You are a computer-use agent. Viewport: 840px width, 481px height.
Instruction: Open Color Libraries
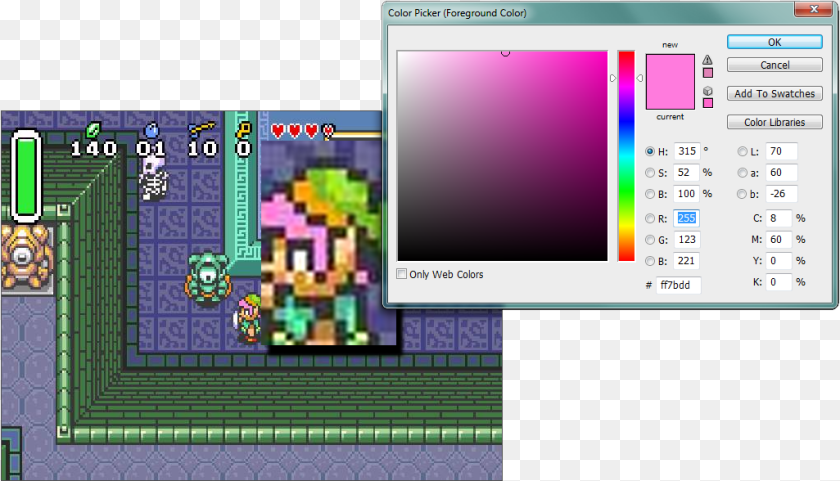pos(775,122)
